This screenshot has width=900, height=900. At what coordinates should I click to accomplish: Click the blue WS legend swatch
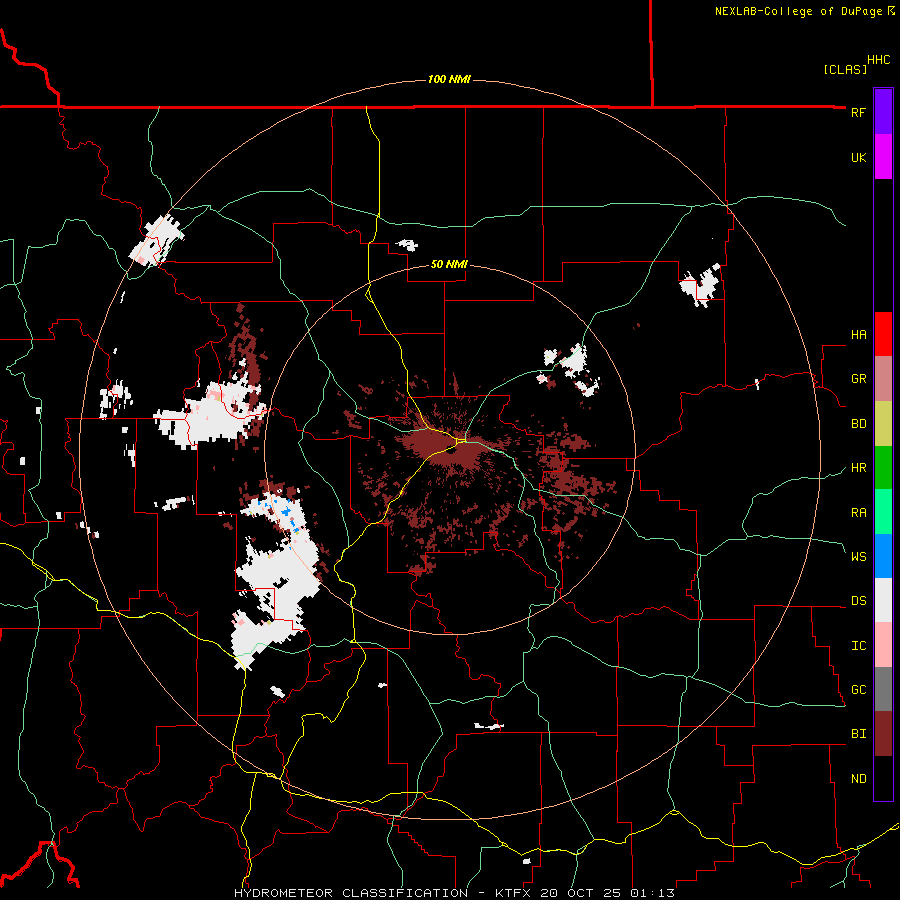[x=883, y=556]
